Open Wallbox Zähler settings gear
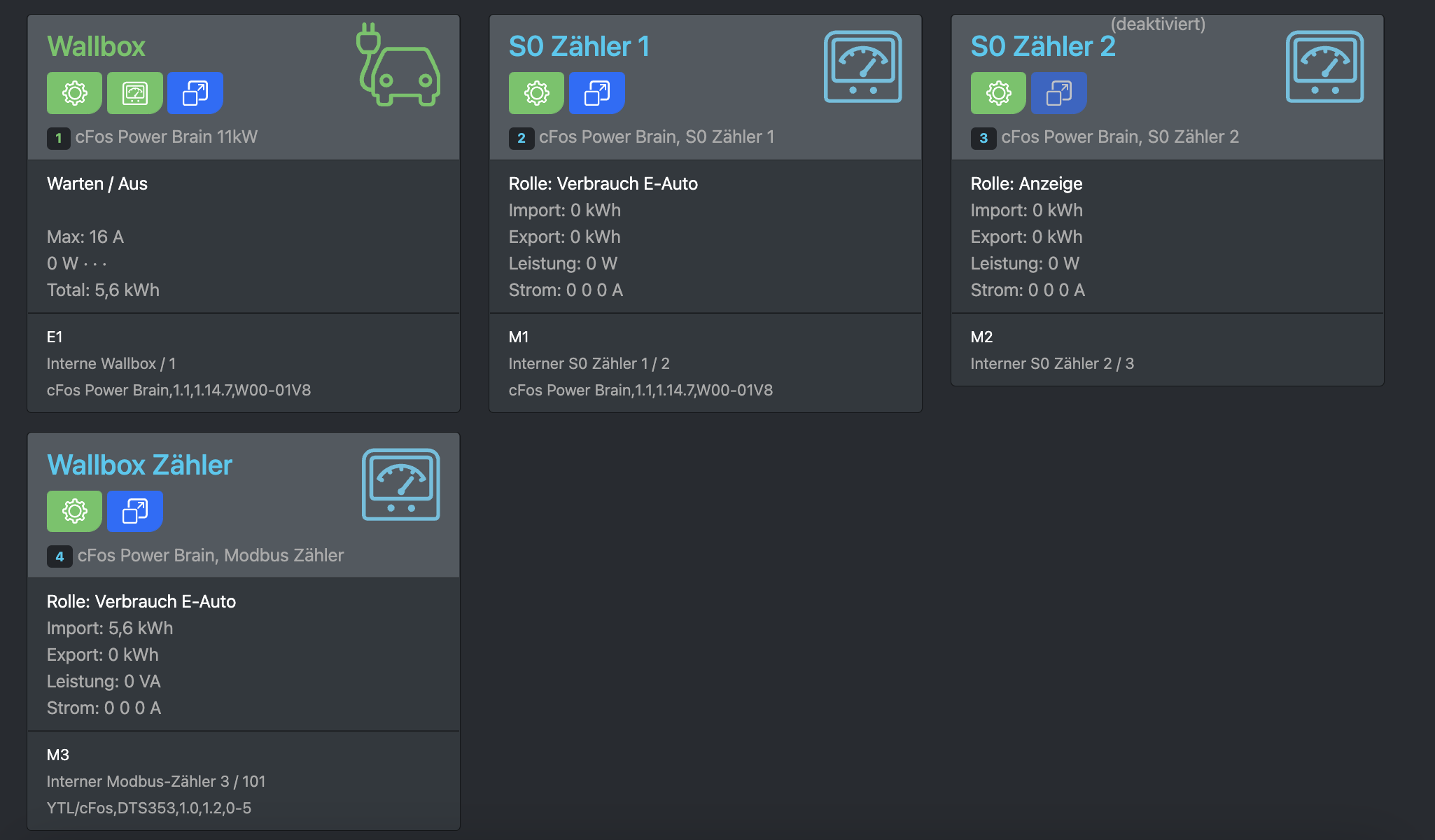1435x840 pixels. click(74, 511)
